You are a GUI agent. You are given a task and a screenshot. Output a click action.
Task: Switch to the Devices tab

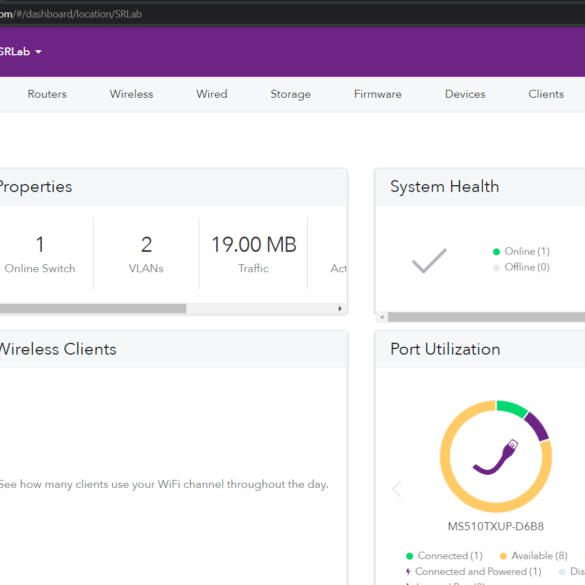pyautogui.click(x=465, y=94)
